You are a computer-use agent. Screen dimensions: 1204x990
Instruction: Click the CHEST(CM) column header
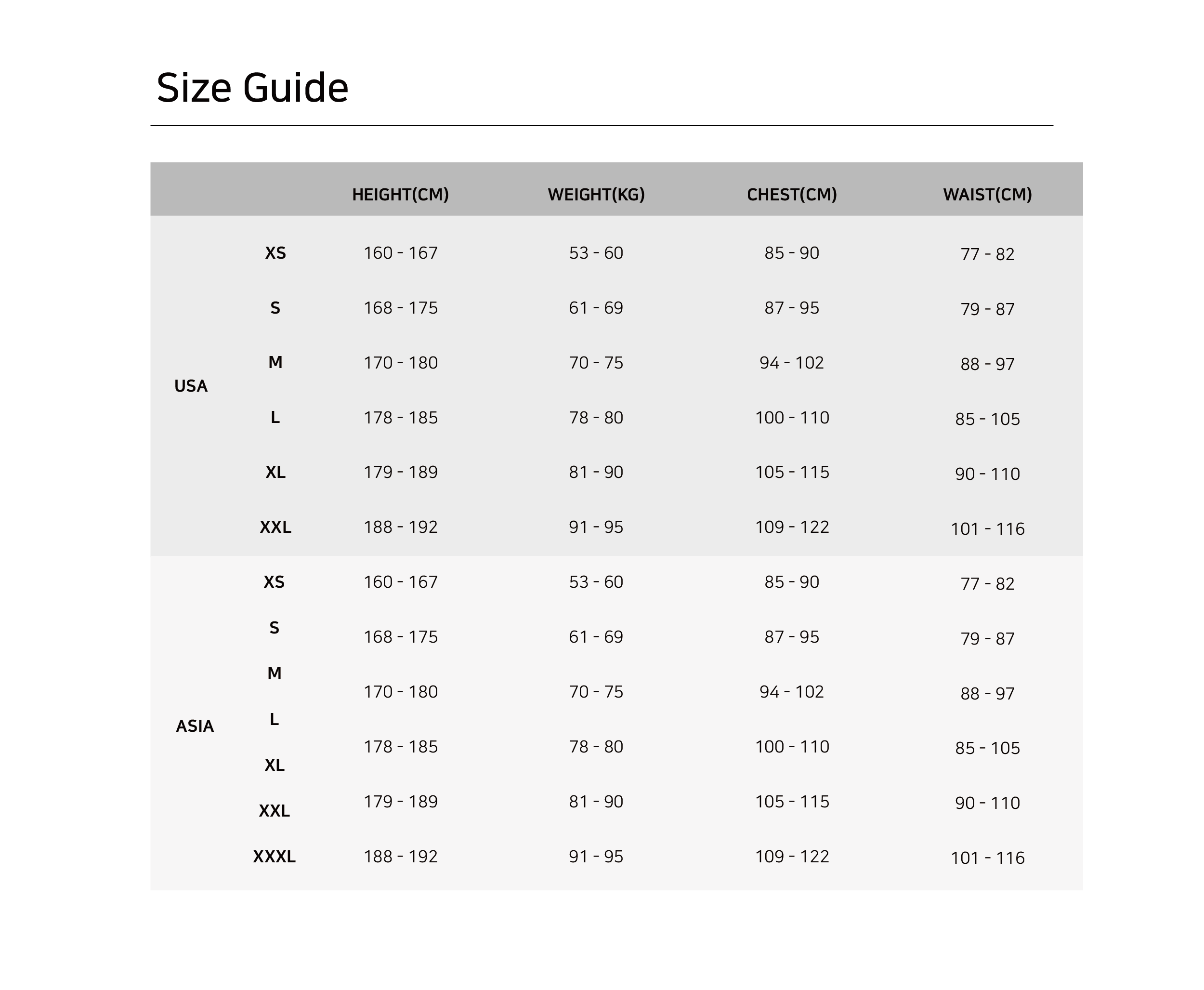click(x=791, y=195)
